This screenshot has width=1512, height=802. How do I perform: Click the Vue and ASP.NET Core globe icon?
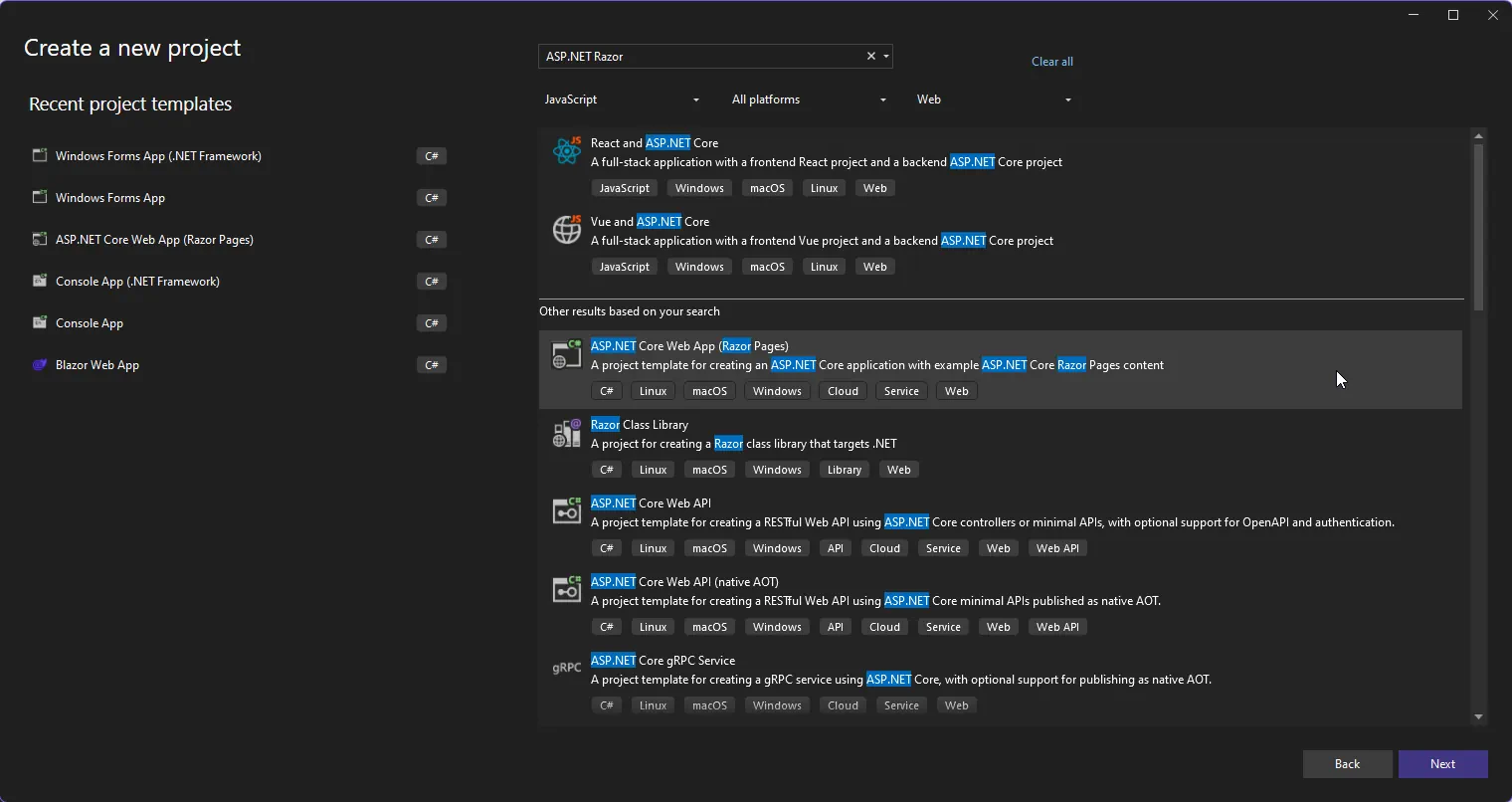pos(567,230)
